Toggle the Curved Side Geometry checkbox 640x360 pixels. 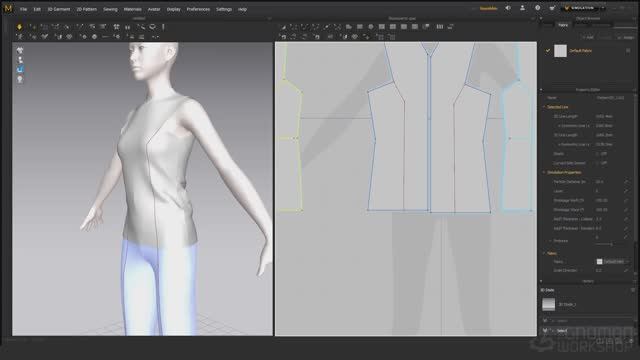598,163
